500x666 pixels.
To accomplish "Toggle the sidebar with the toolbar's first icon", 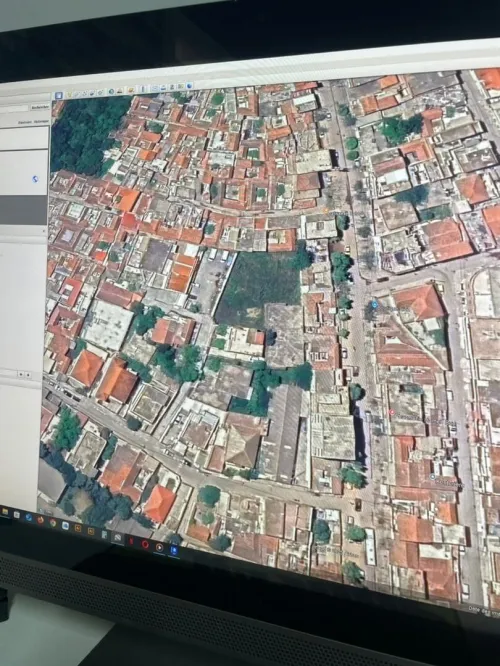I will [x=59, y=95].
